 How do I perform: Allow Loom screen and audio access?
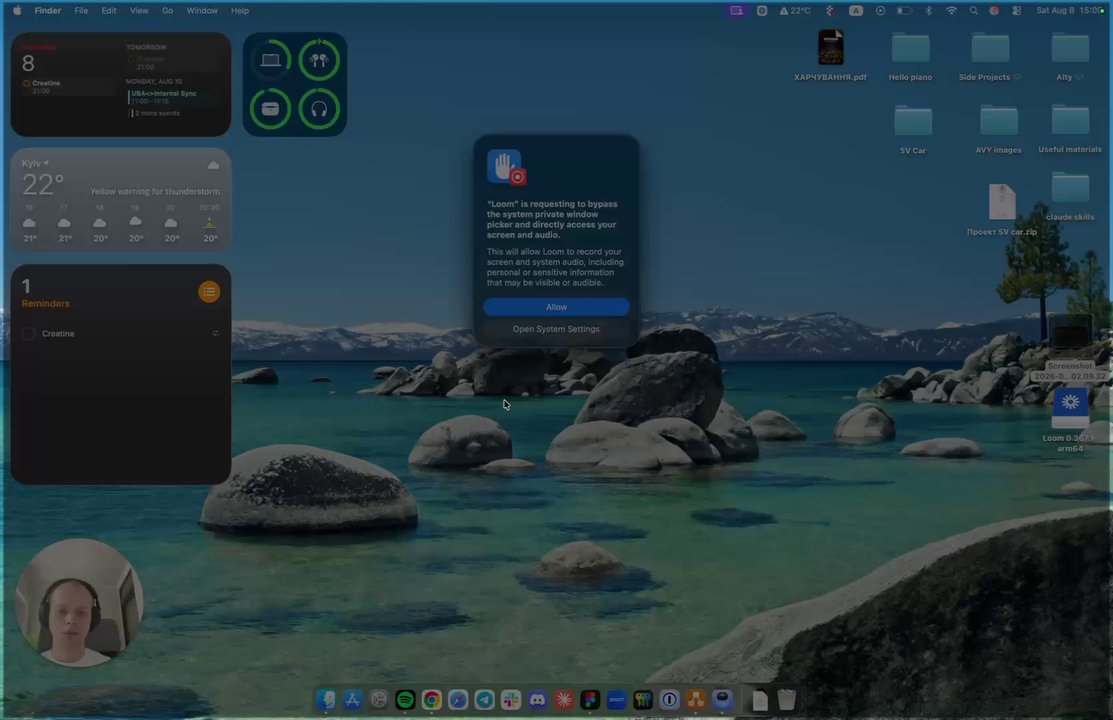coord(556,307)
